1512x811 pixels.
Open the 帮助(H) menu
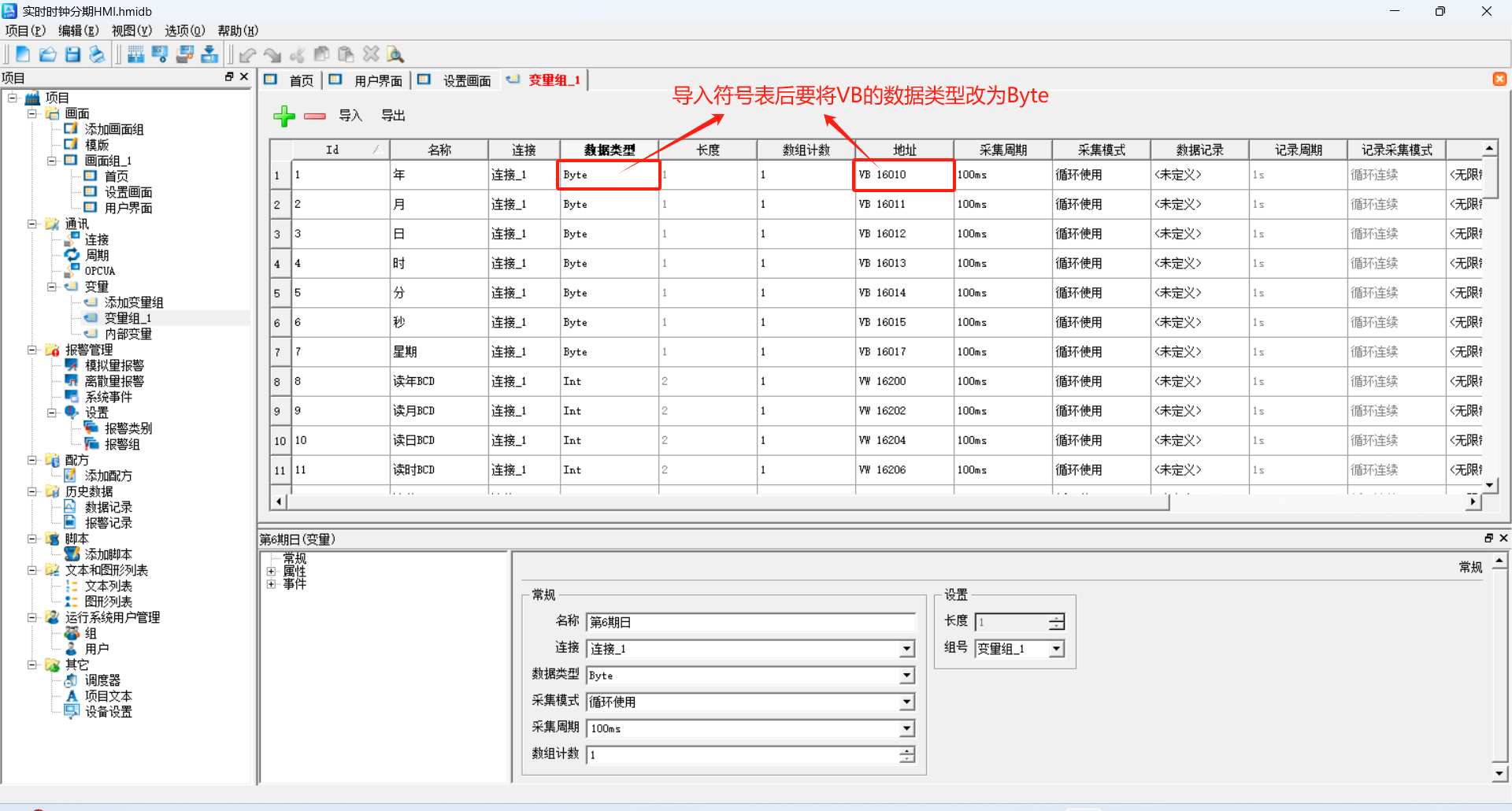[x=238, y=31]
